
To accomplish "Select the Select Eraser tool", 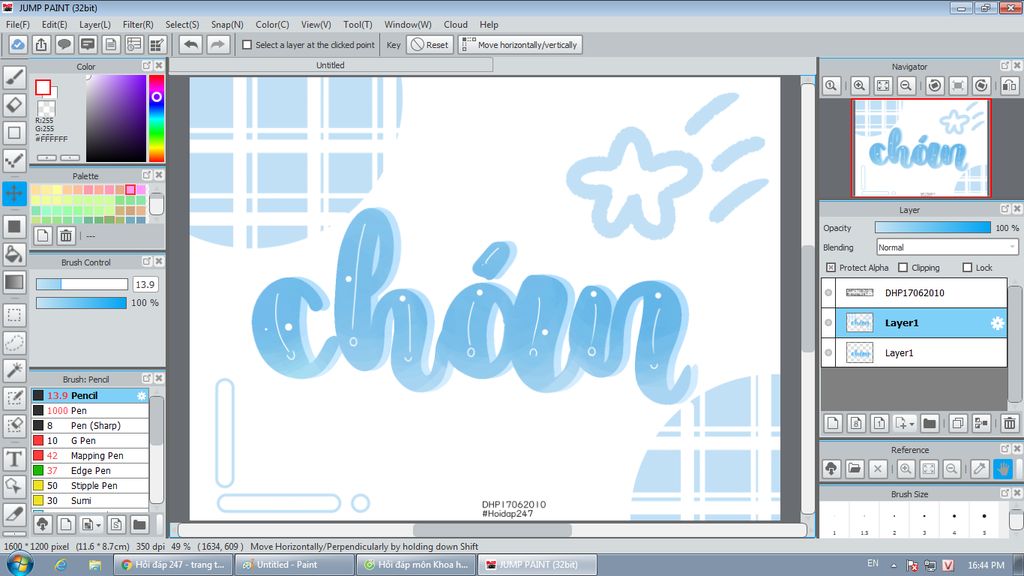I will pyautogui.click(x=14, y=426).
